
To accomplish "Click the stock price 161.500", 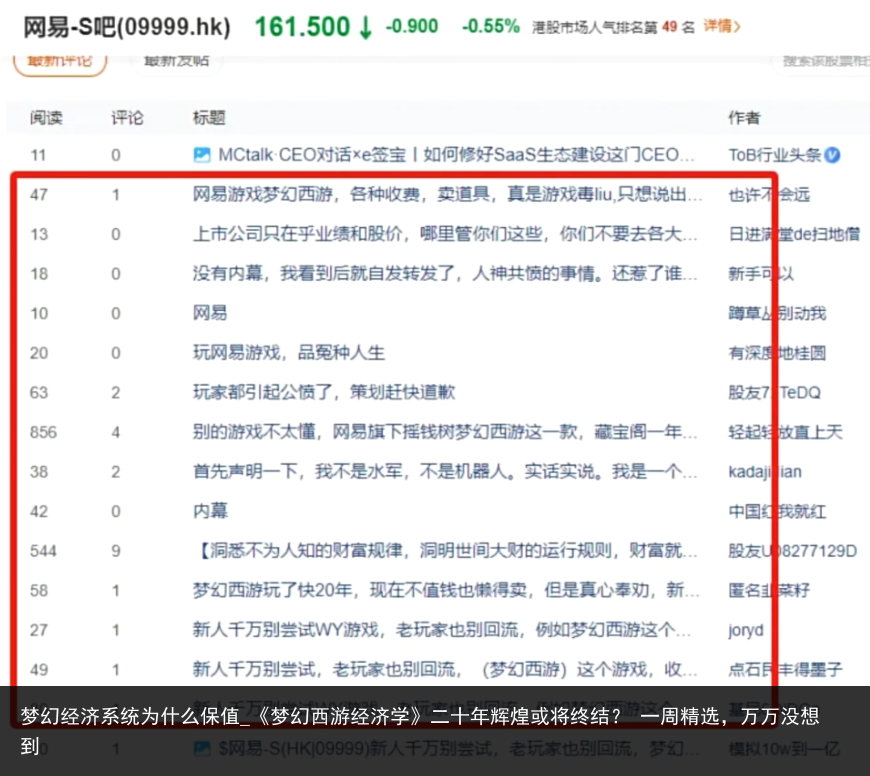I will (302, 27).
